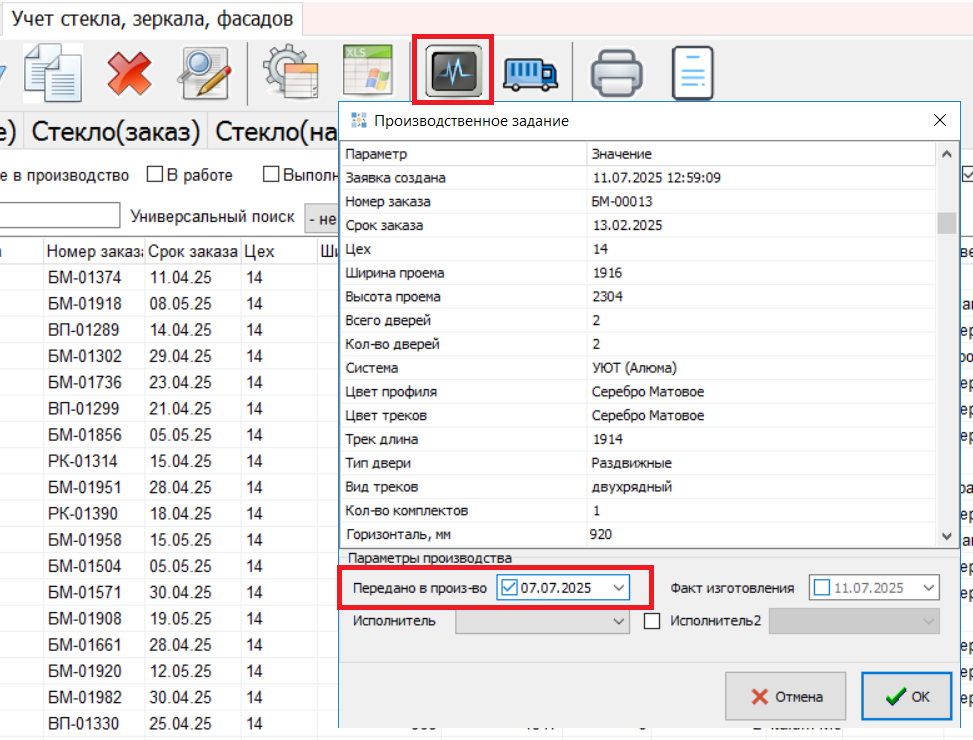Open the 'Факт изготовления' date dropdown arrow
This screenshot has height=740, width=973.
coord(929,588)
